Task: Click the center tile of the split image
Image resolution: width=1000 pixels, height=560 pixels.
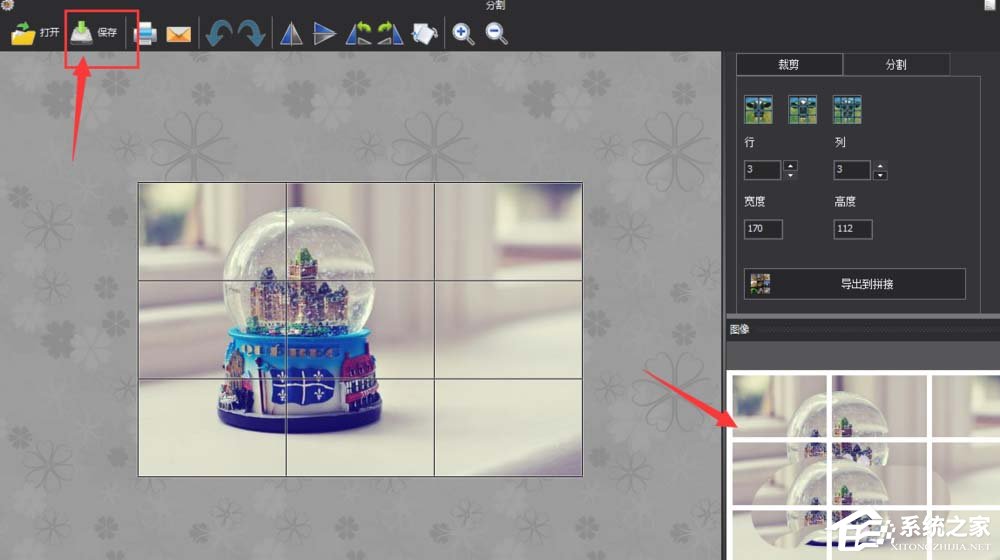Action: point(360,330)
